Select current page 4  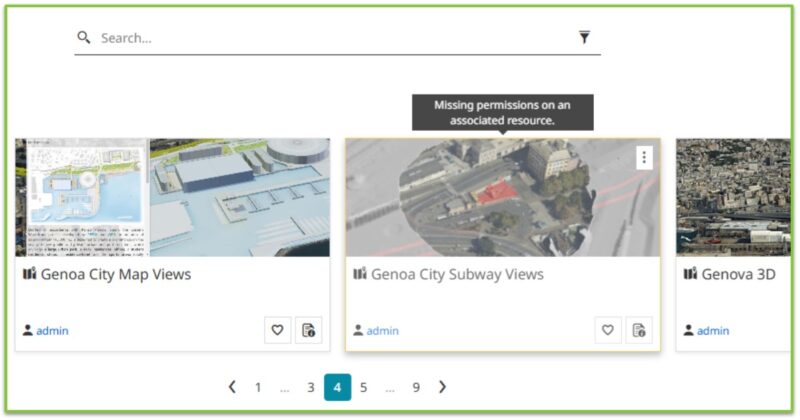pyautogui.click(x=337, y=387)
